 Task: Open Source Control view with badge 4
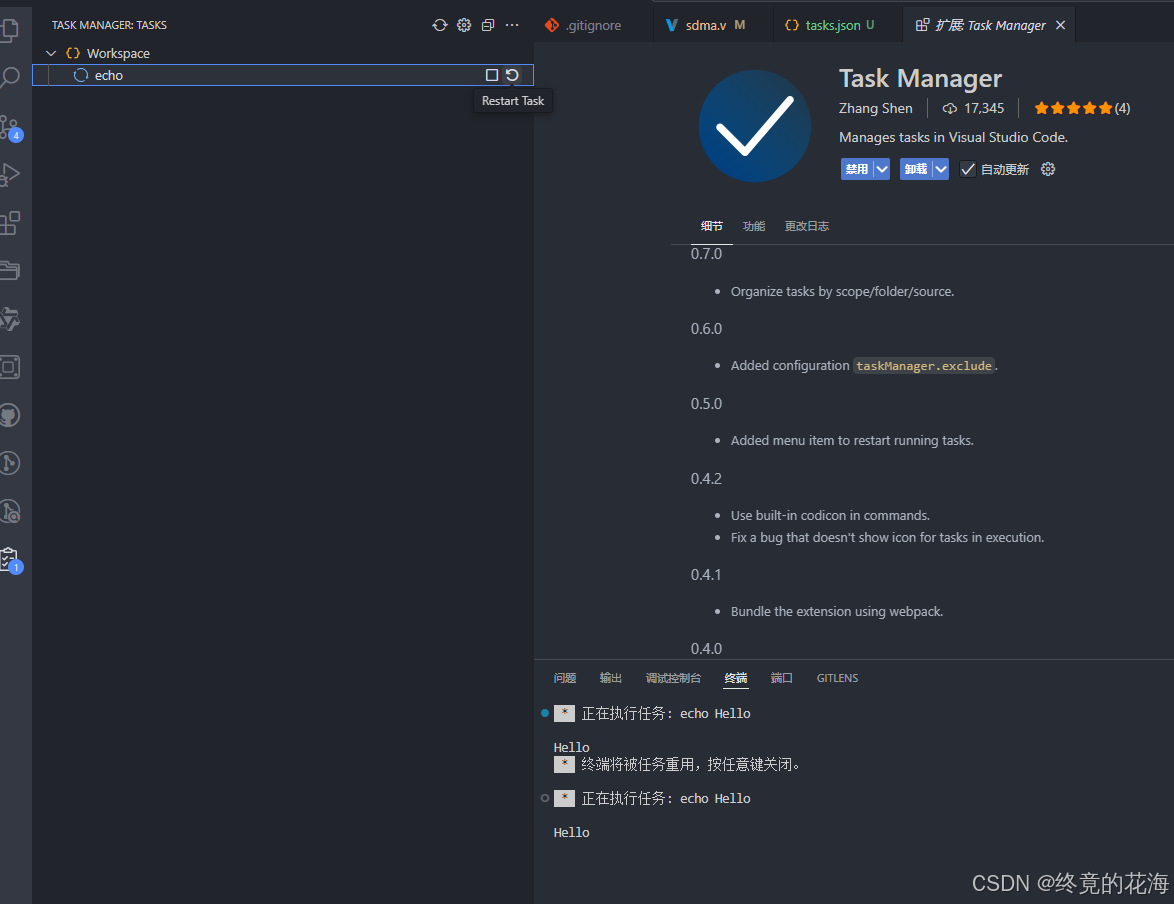10,127
